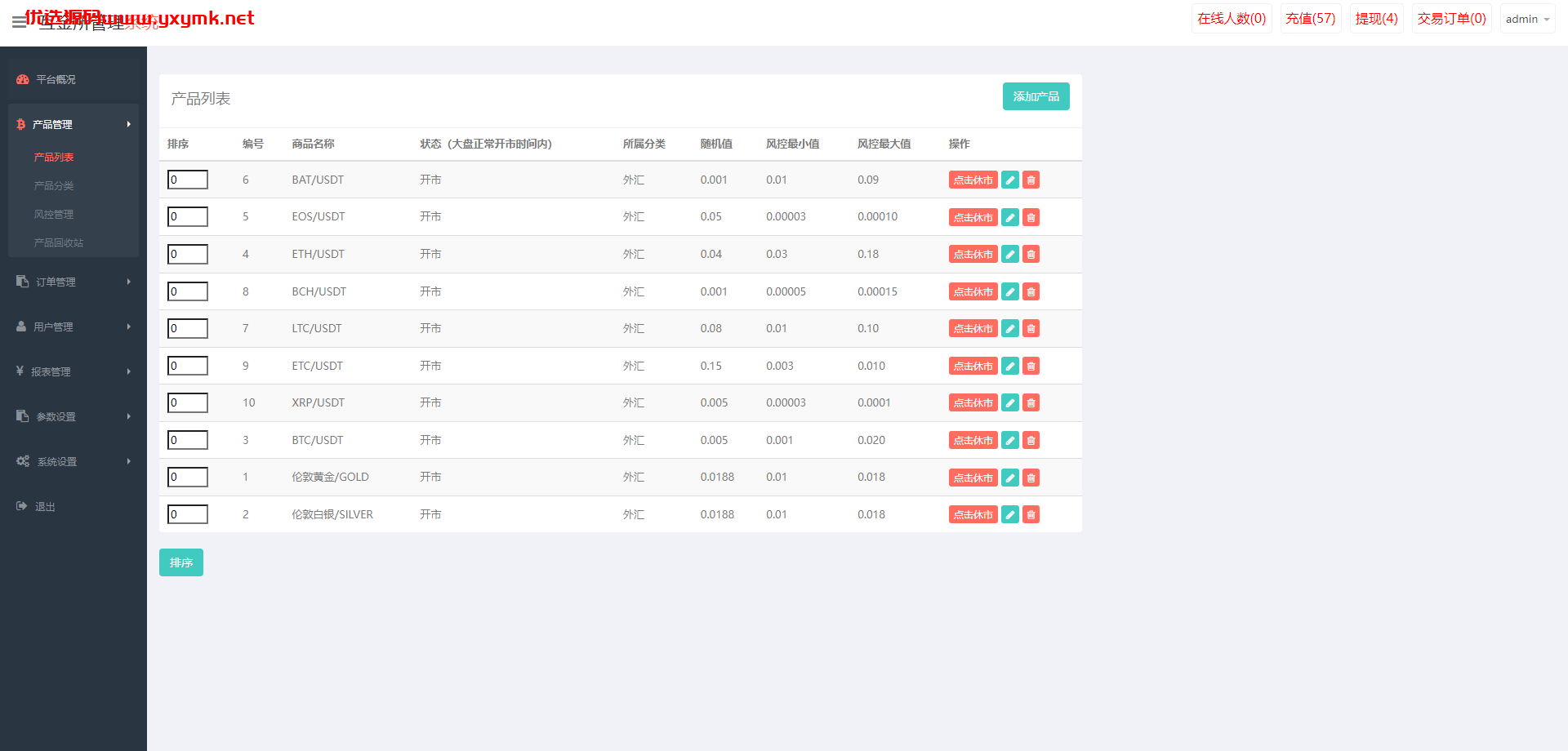Click the dashboard icon beside 平台概况
The image size is (1568, 751).
click(x=23, y=79)
